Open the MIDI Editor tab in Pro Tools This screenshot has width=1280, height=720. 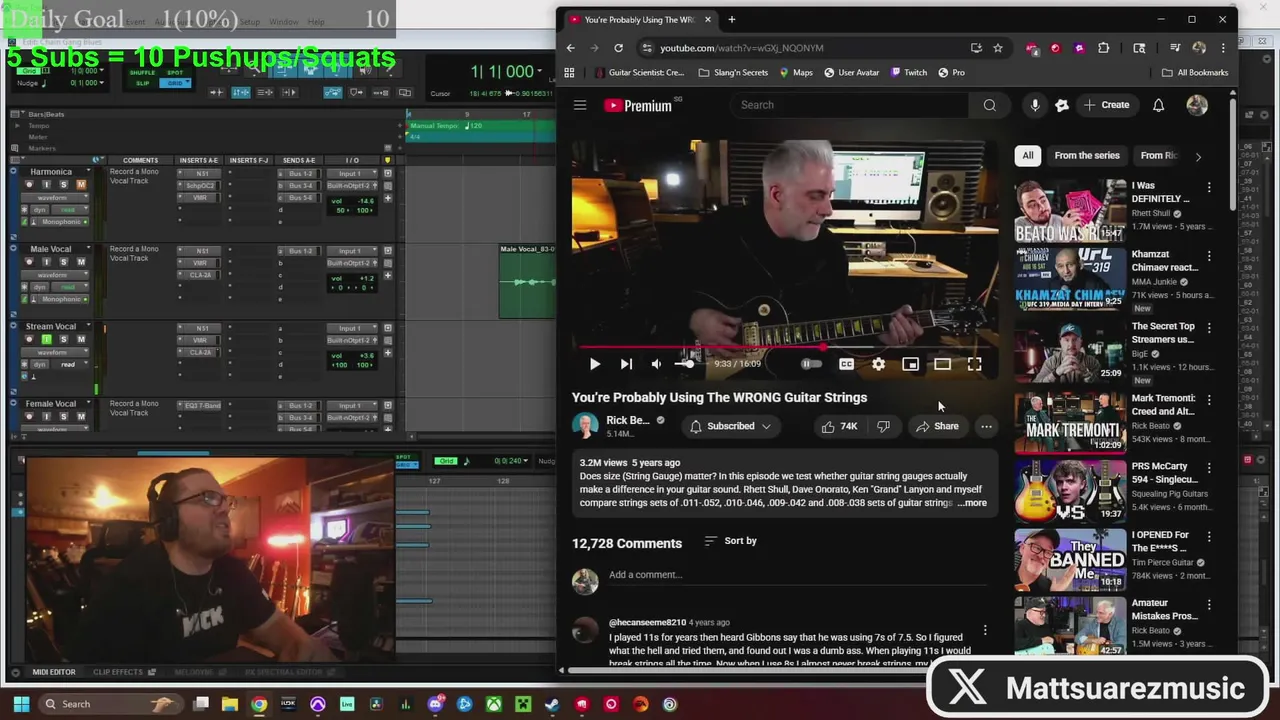54,672
